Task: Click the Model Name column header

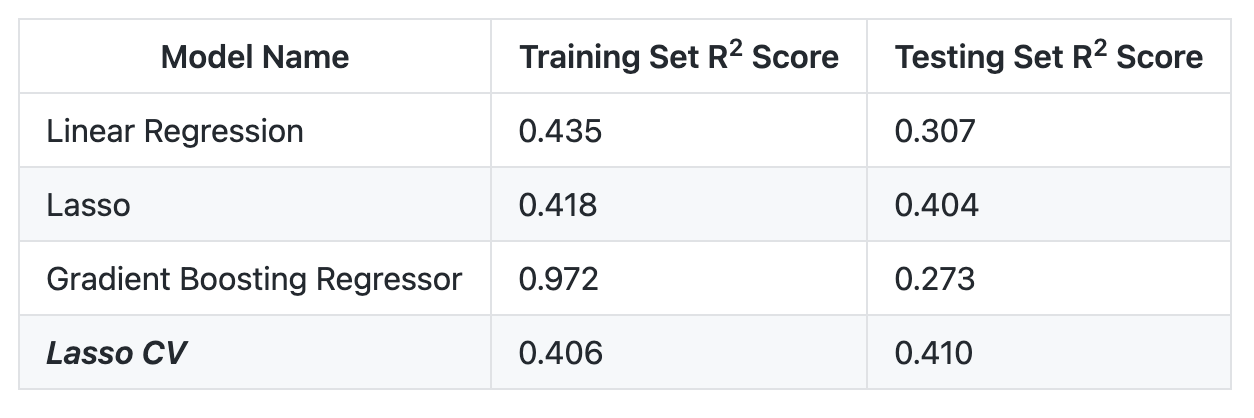Action: click(x=255, y=57)
